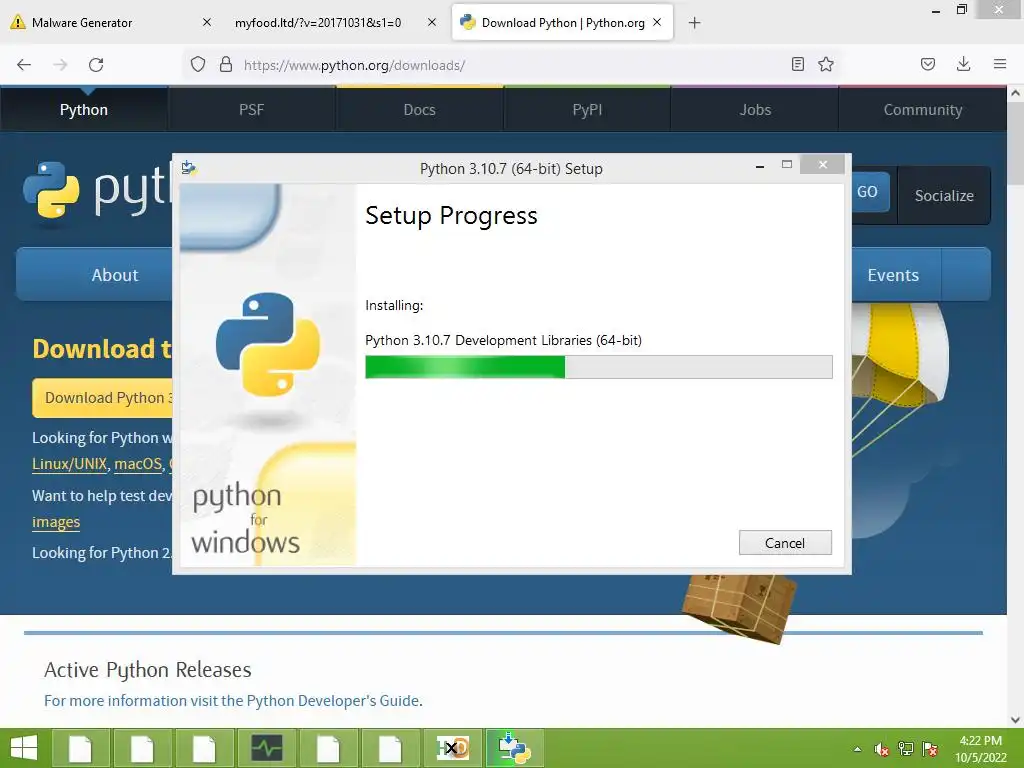Follow the macOS link
The height and width of the screenshot is (768, 1024).
click(x=138, y=464)
